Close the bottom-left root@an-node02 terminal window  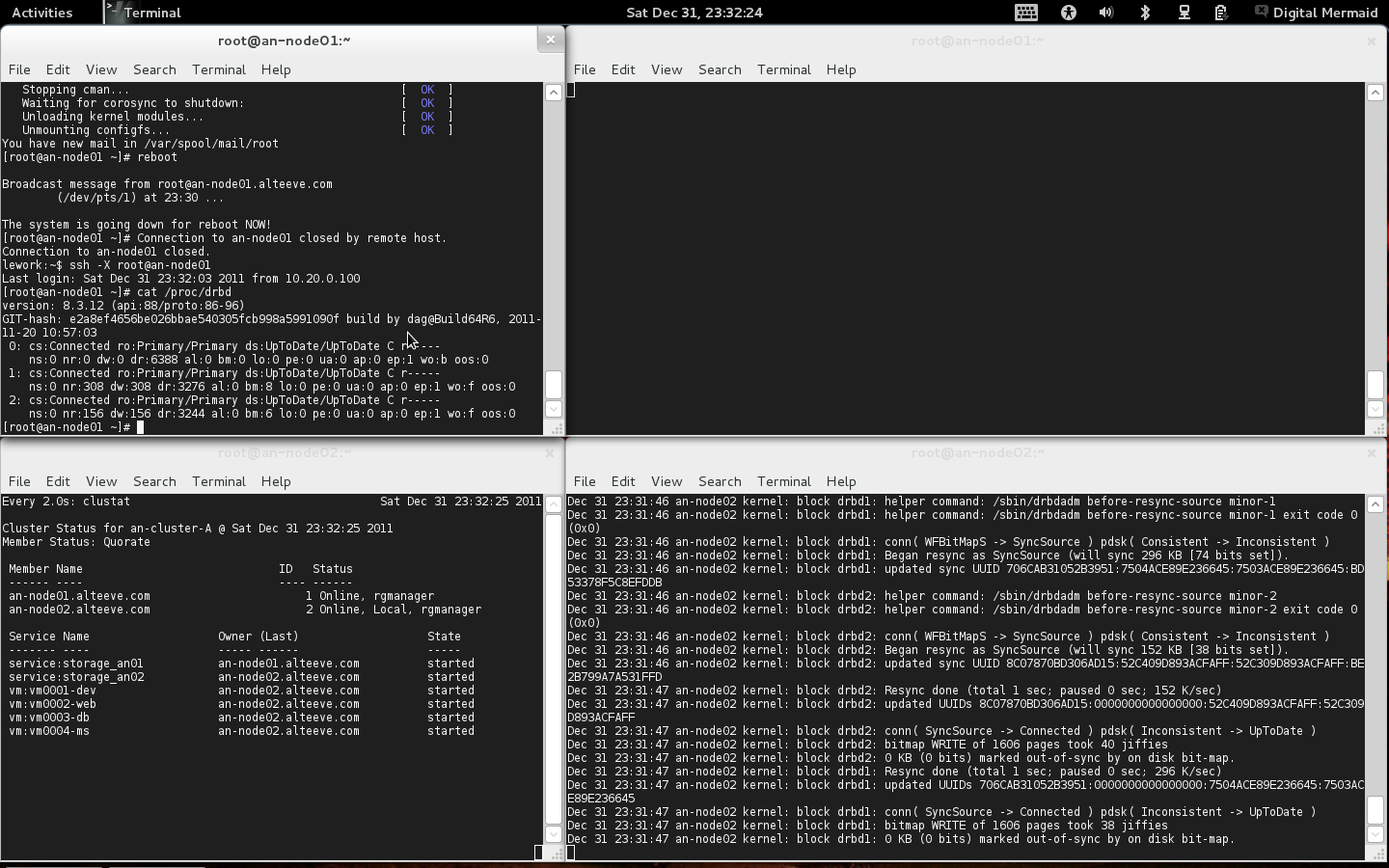pyautogui.click(x=550, y=452)
